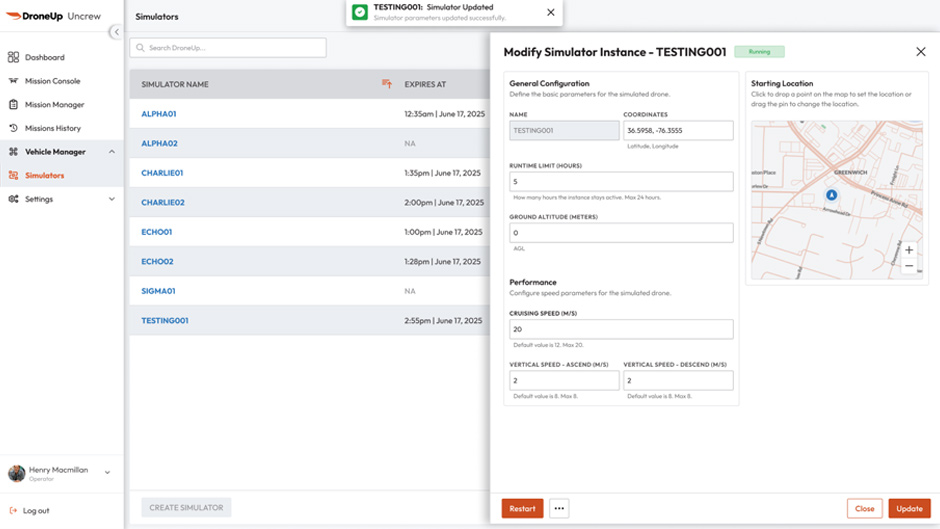Click the drone pin marker on map
Image resolution: width=940 pixels, height=529 pixels.
(x=831, y=195)
